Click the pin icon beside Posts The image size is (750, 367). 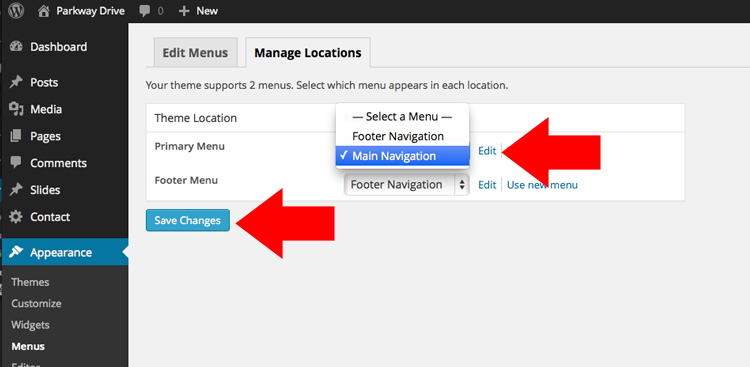click(16, 82)
